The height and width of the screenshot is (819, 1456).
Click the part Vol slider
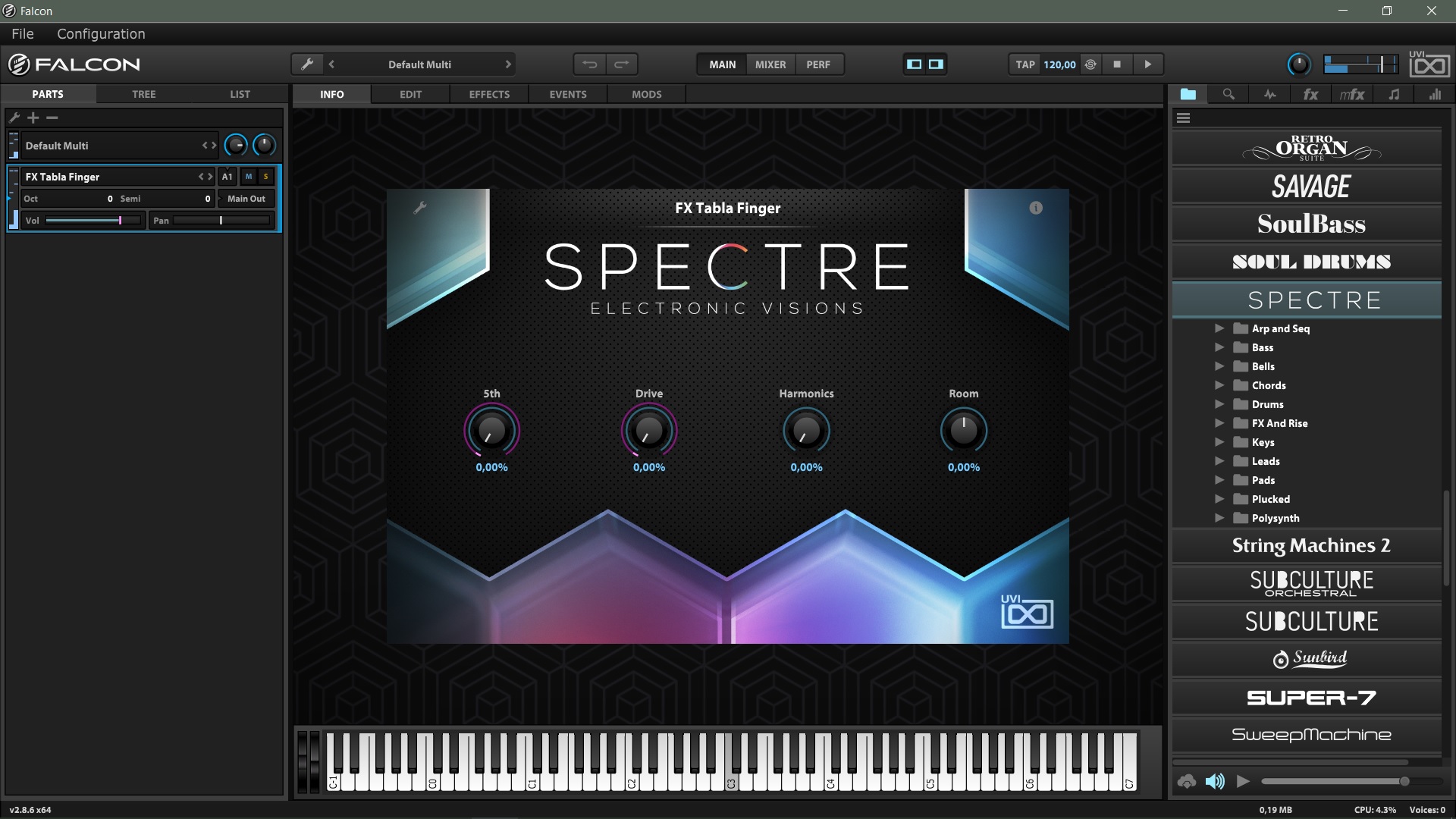click(x=93, y=221)
